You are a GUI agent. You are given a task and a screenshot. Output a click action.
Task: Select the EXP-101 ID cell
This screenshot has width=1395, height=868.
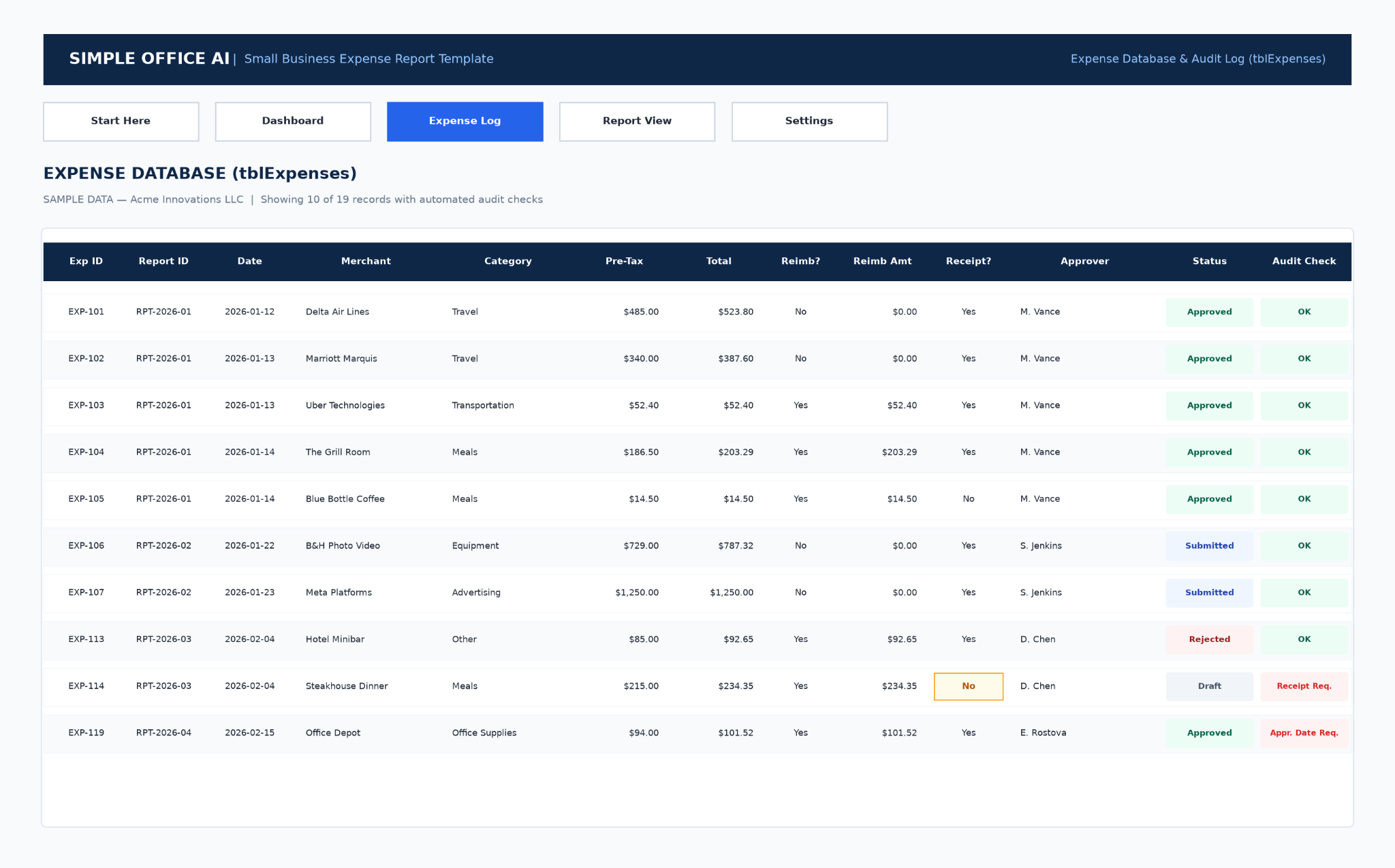coord(86,312)
